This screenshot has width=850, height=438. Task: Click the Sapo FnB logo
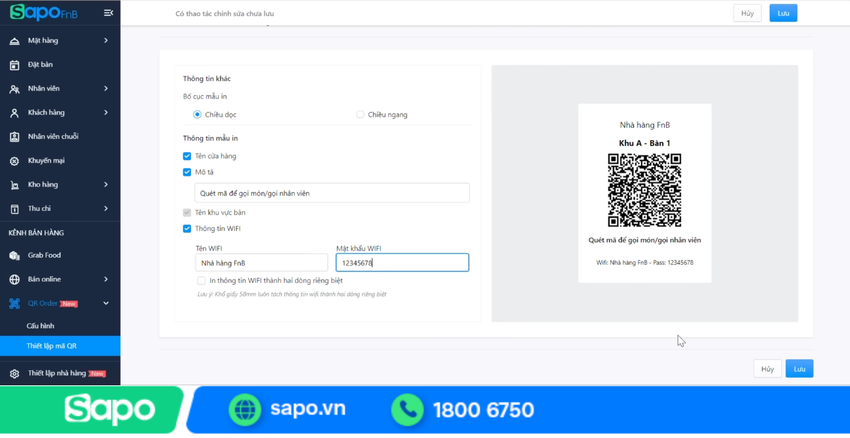(44, 12)
